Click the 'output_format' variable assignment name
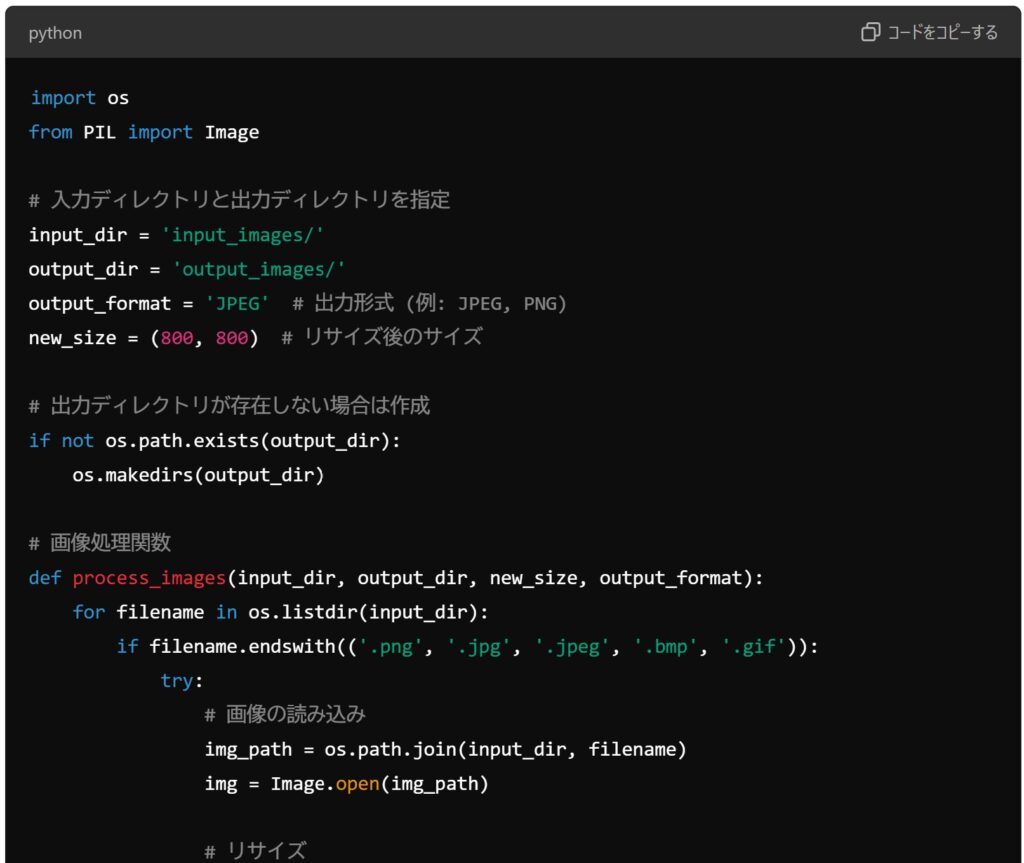 (x=100, y=303)
